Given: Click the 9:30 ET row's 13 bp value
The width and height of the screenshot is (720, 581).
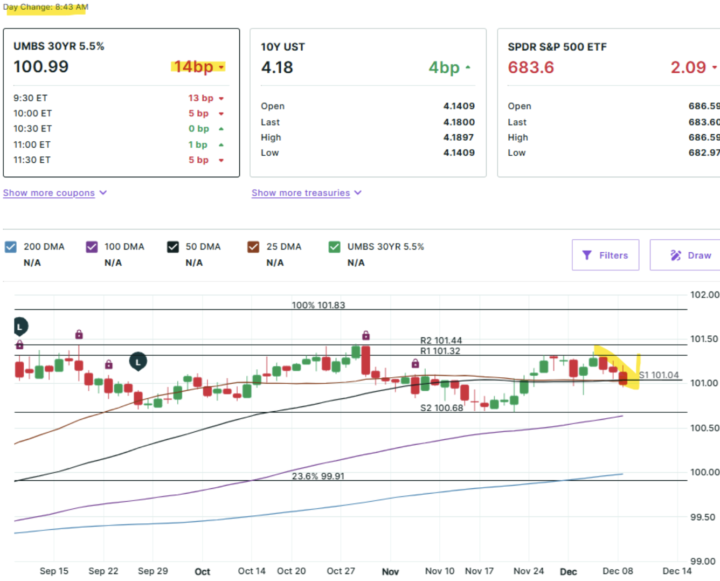Looking at the screenshot, I should coord(201,98).
